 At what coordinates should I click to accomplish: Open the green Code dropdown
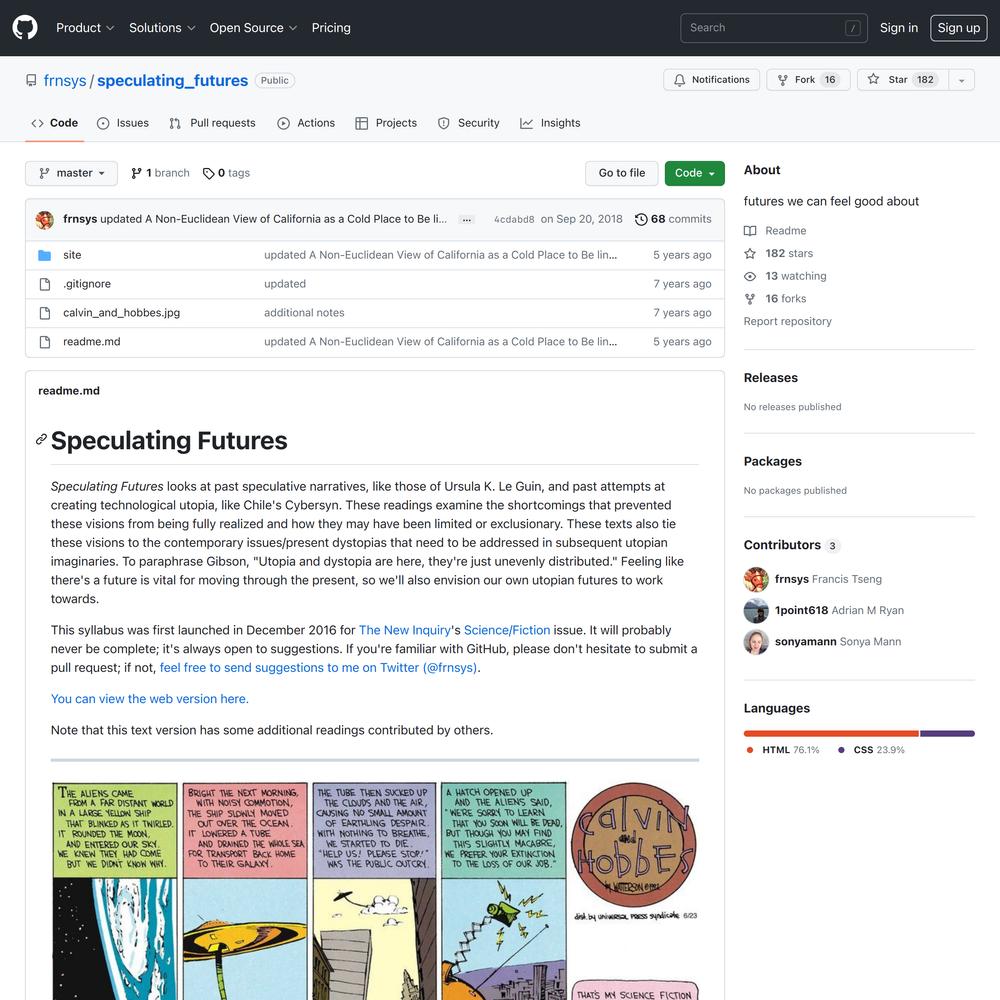[x=695, y=173]
